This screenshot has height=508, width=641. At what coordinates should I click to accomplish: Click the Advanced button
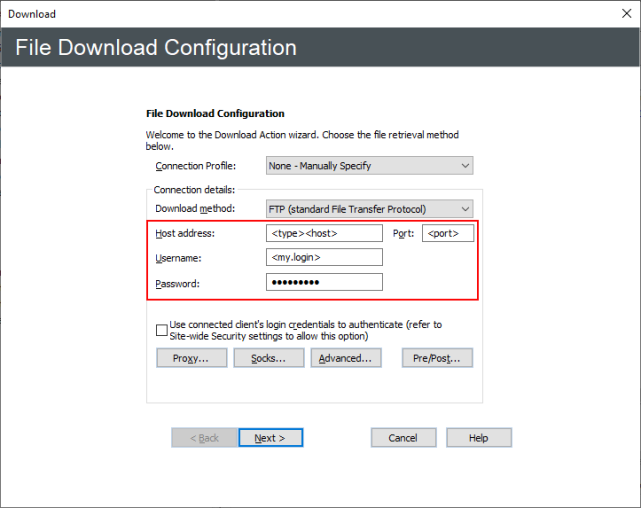(x=345, y=358)
